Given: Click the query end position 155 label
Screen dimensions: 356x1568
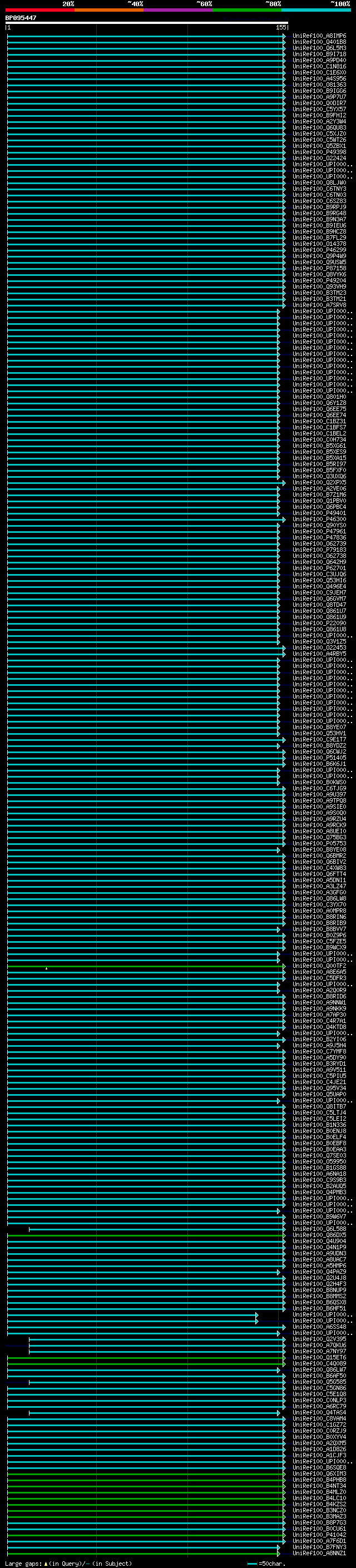Looking at the screenshot, I should click(281, 27).
